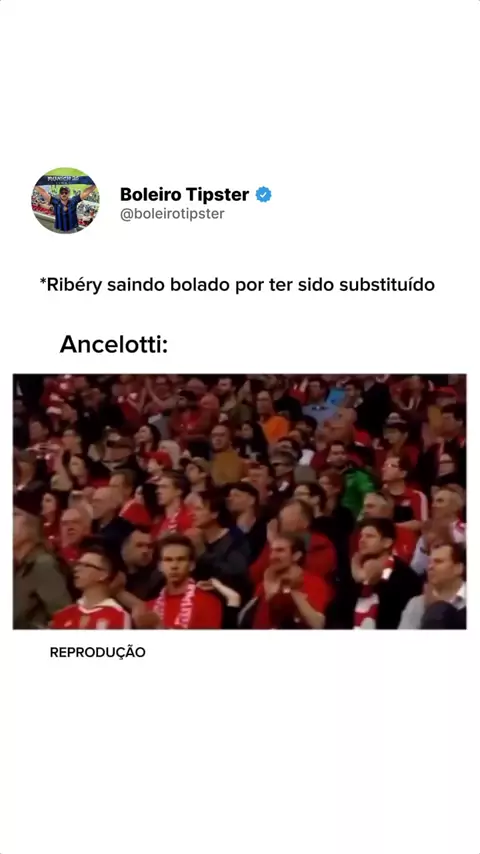Click the REPRODUÇÃO credit label
The height and width of the screenshot is (854, 480).
pyautogui.click(x=98, y=652)
